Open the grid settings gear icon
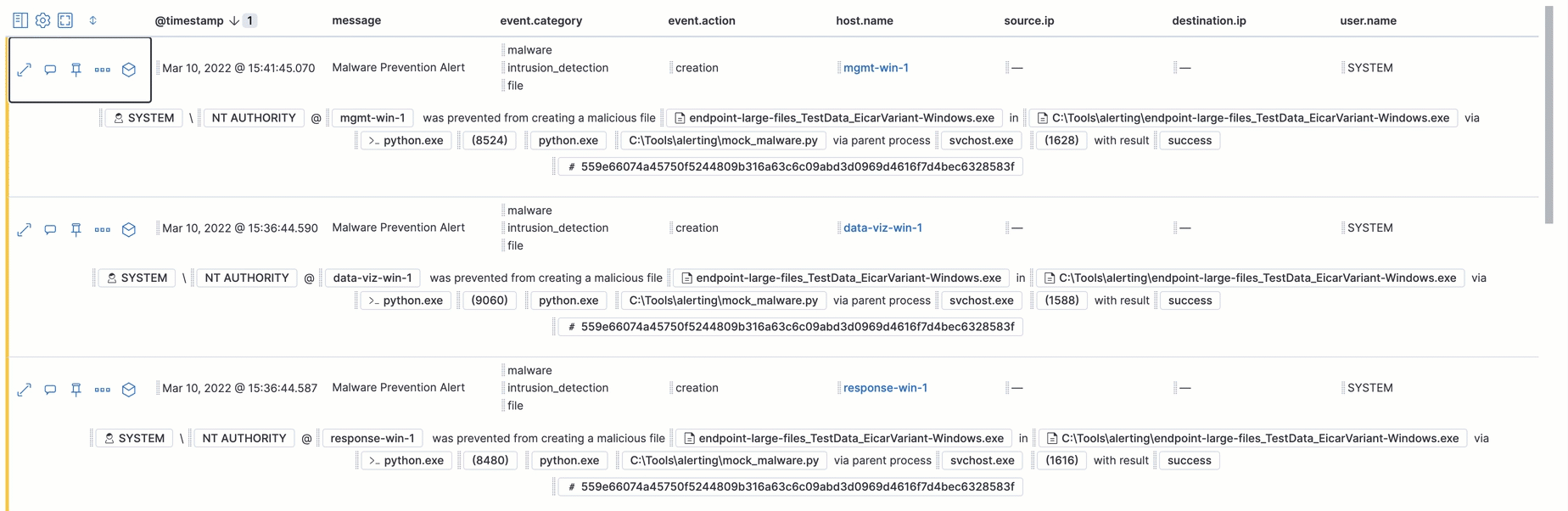This screenshot has height=511, width=1568. (x=42, y=20)
